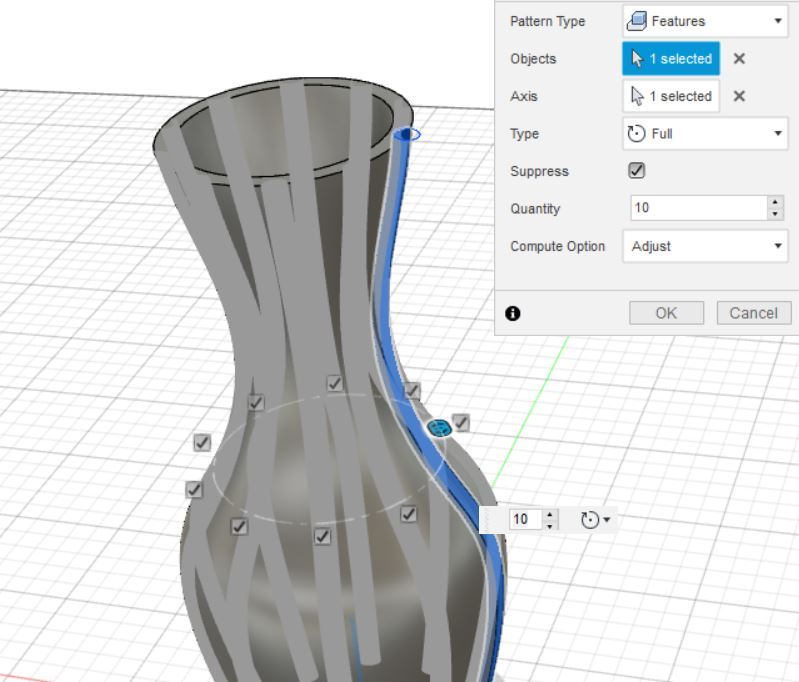Clear the Objects selection with X
The width and height of the screenshot is (799, 682).
(739, 59)
